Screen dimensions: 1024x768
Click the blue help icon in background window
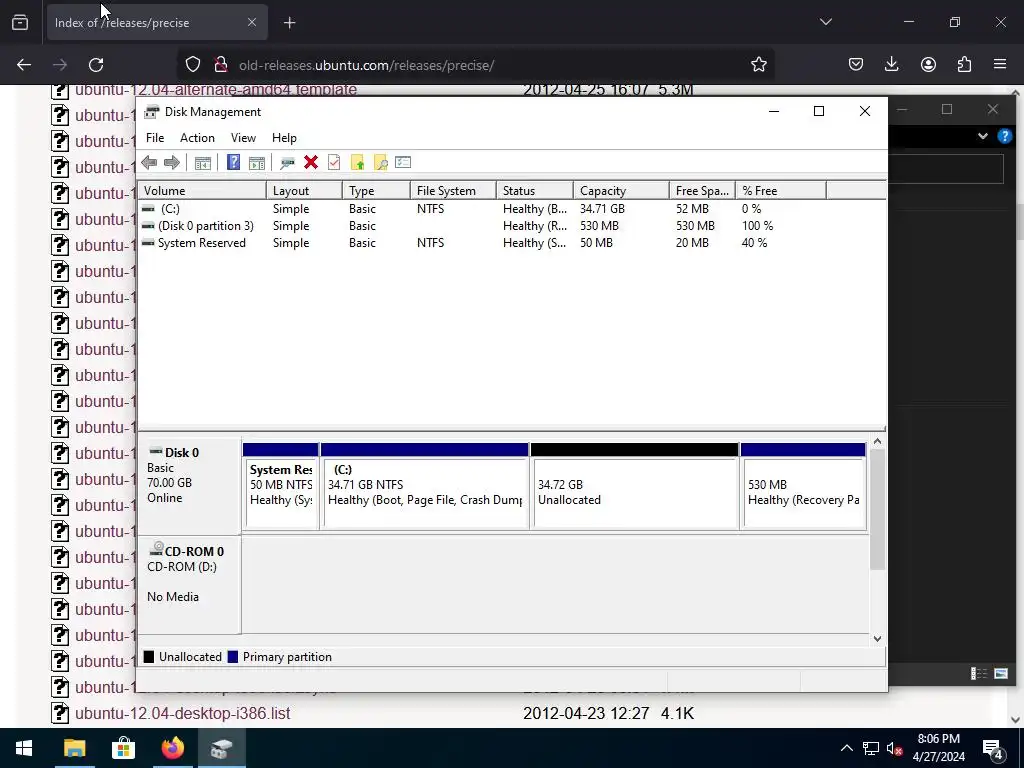(1004, 136)
